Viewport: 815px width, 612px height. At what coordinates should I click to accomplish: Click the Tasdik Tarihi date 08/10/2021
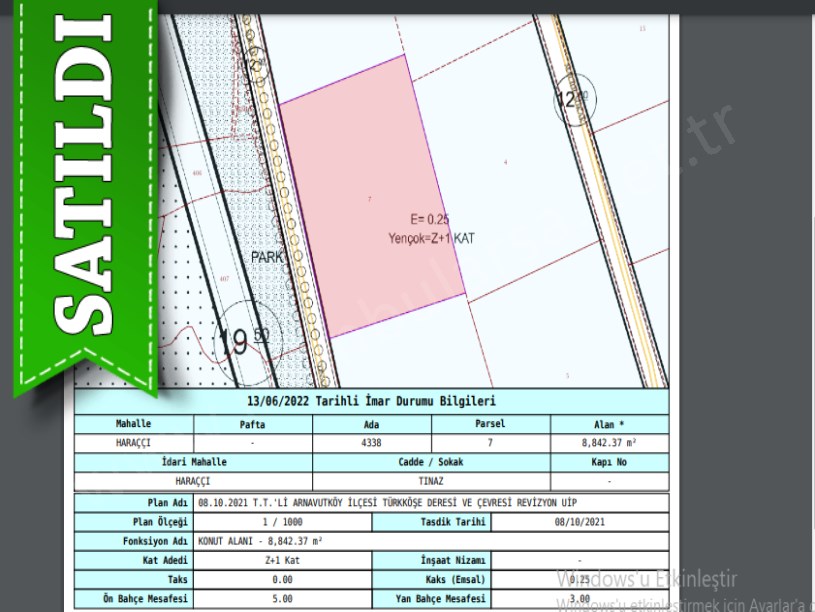click(579, 522)
